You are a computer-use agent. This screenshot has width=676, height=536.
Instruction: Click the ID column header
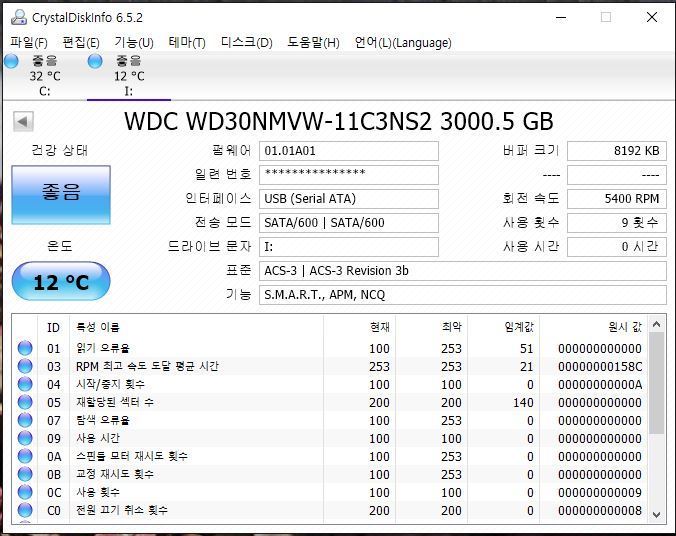coord(53,327)
